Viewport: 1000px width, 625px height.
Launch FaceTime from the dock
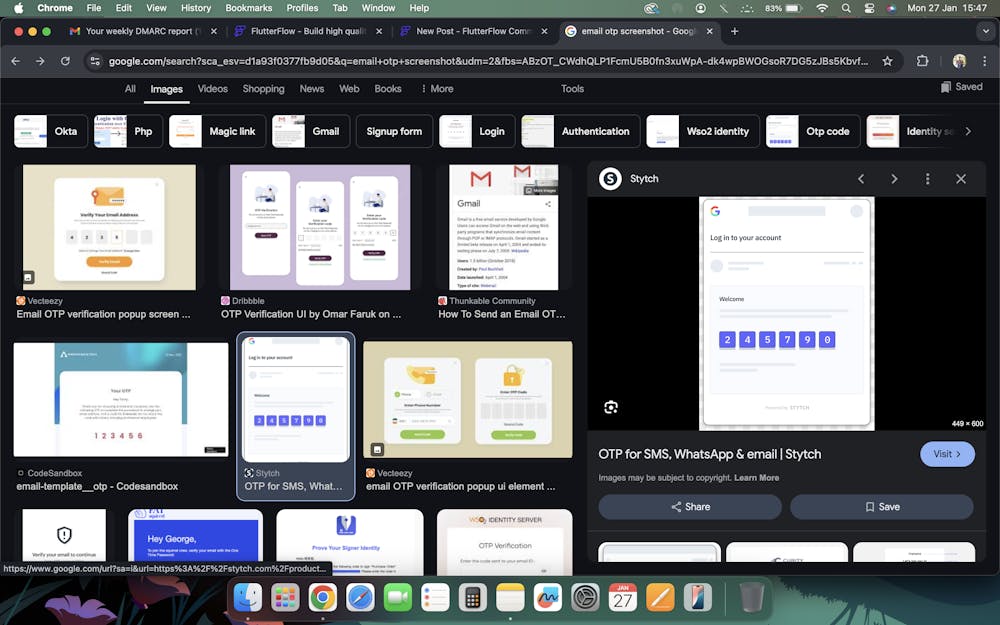pyautogui.click(x=398, y=598)
